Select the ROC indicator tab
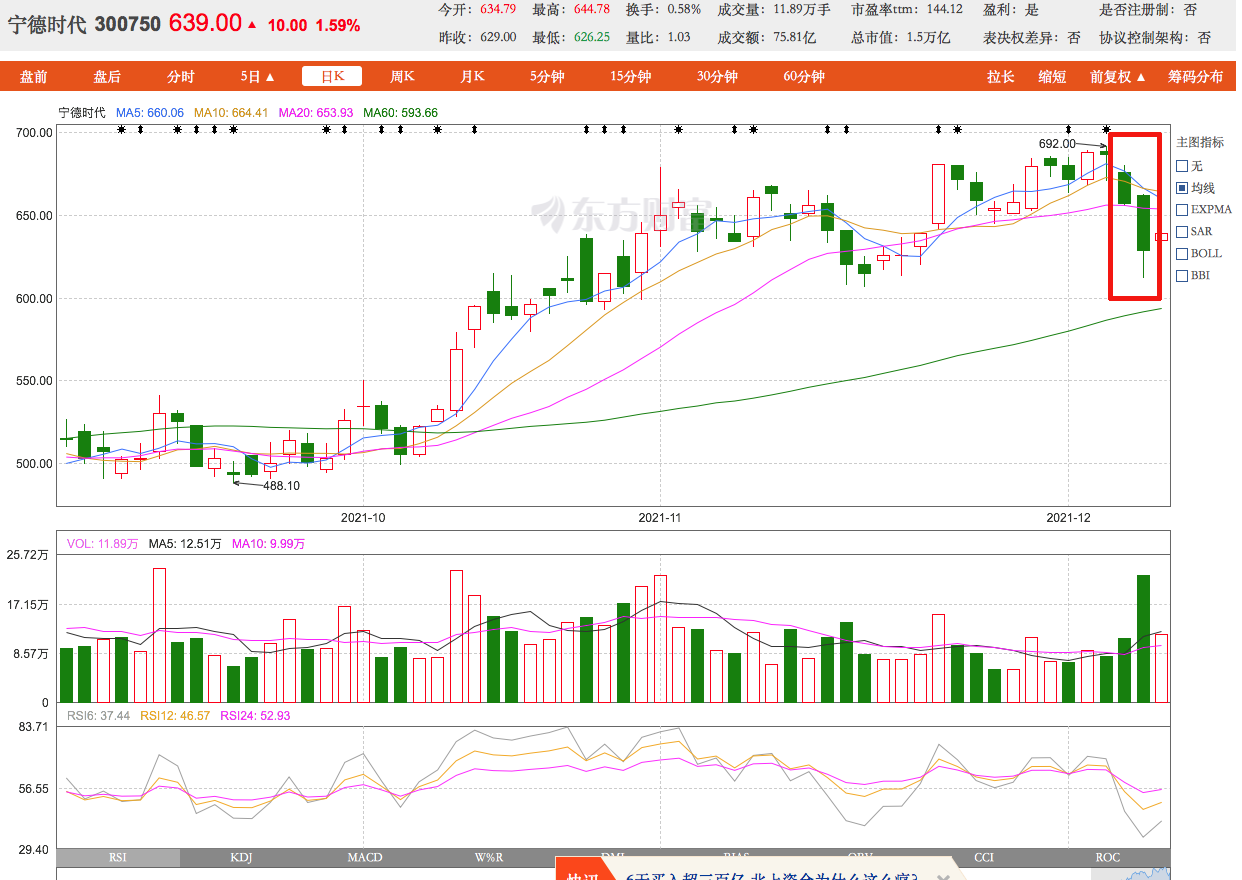1242x880 pixels. (1108, 857)
